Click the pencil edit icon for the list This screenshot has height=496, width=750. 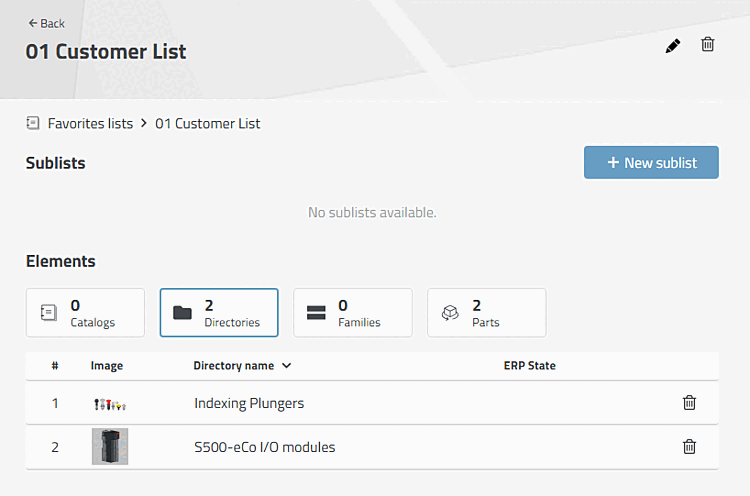click(x=673, y=46)
